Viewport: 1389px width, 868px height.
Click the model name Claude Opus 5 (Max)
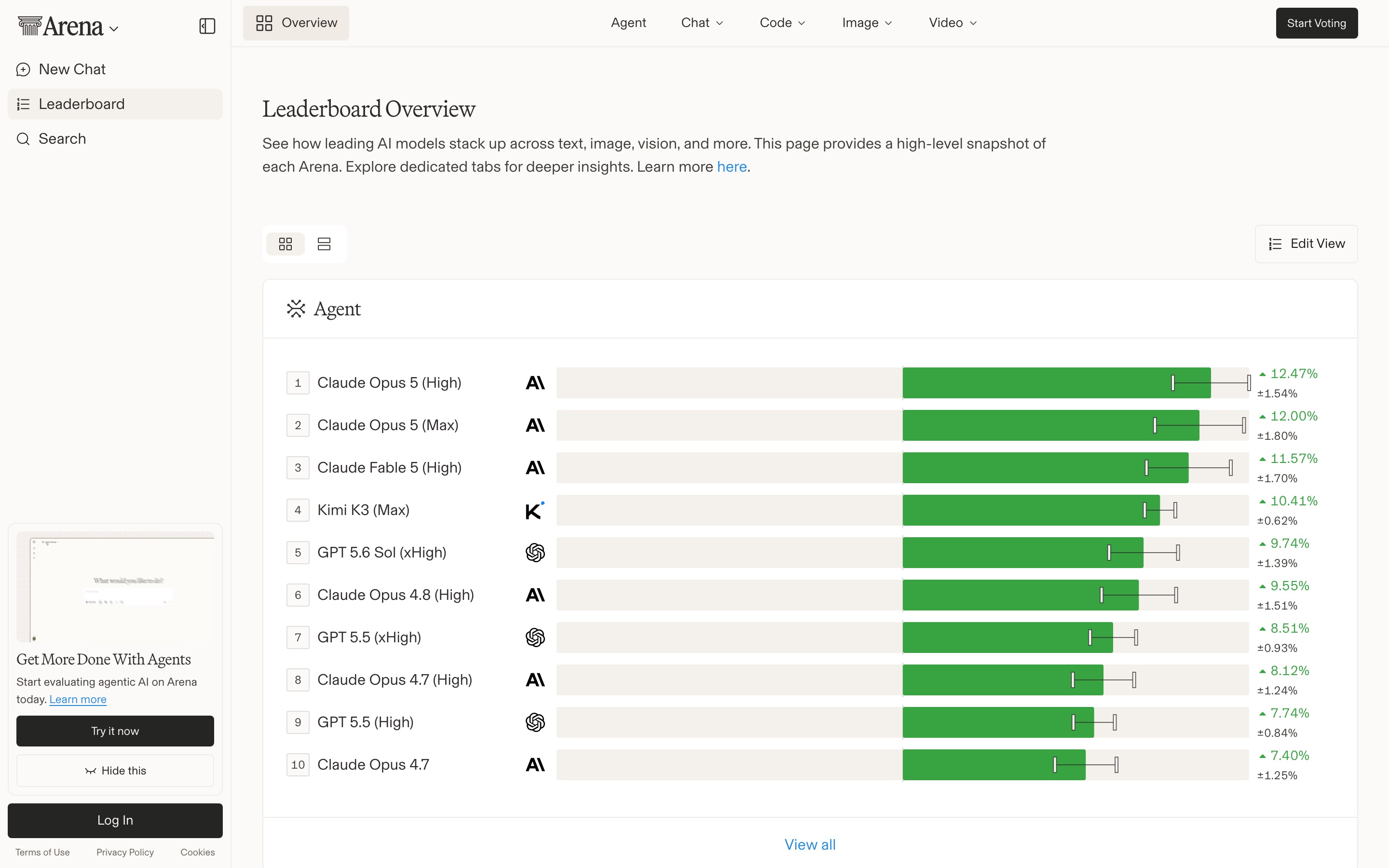(x=388, y=425)
